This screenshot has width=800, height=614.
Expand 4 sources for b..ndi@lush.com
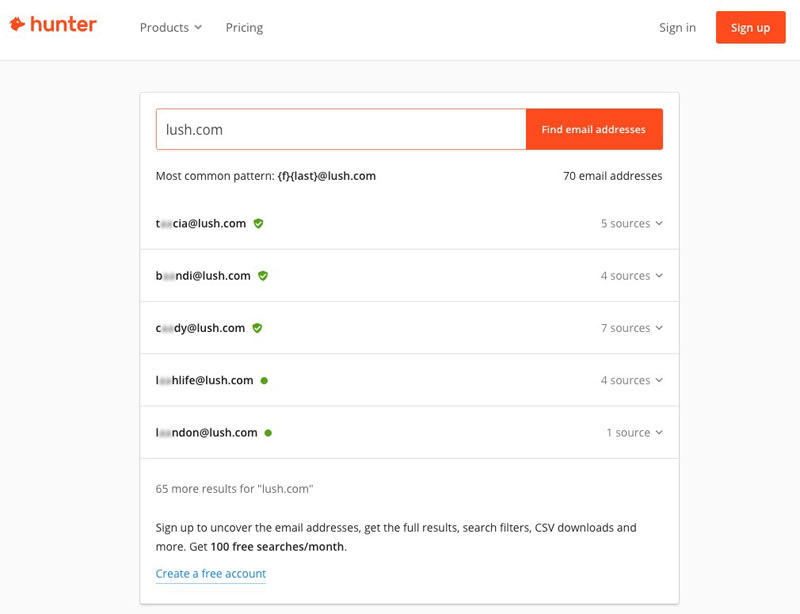pyautogui.click(x=632, y=276)
